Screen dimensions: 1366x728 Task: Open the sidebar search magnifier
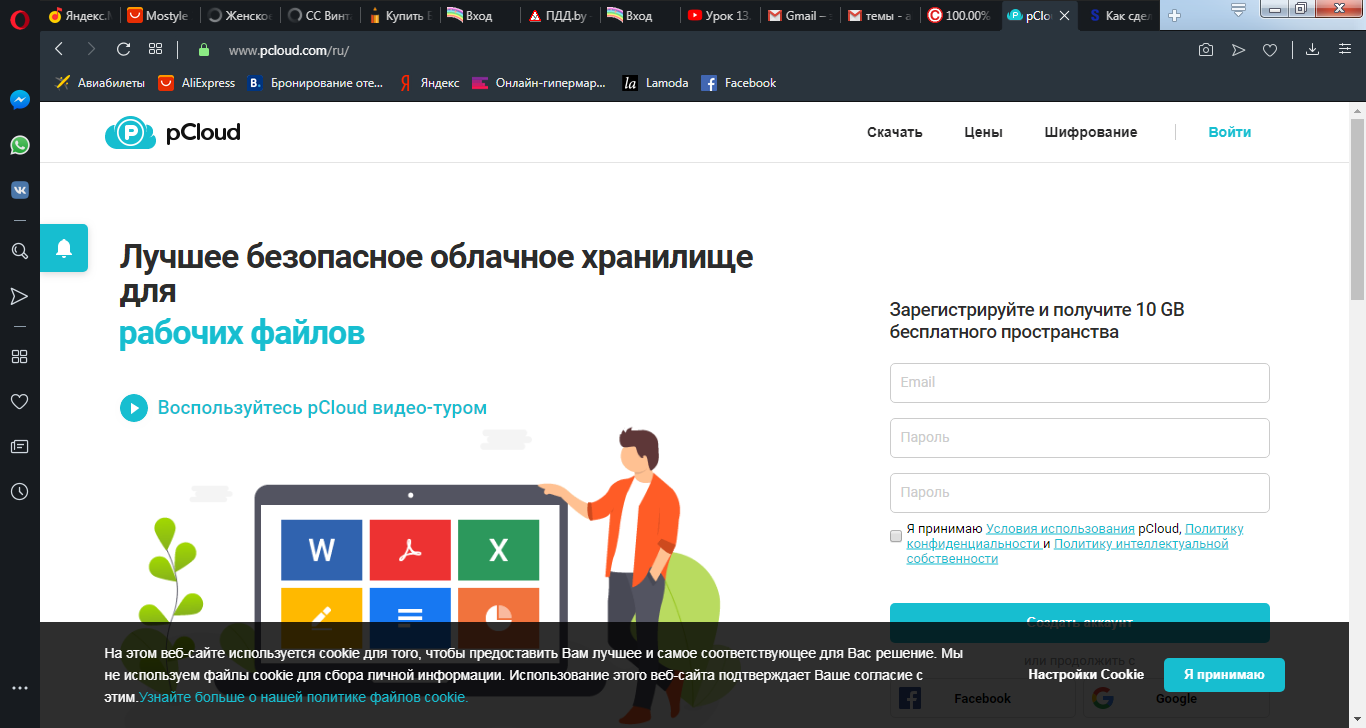click(x=19, y=250)
